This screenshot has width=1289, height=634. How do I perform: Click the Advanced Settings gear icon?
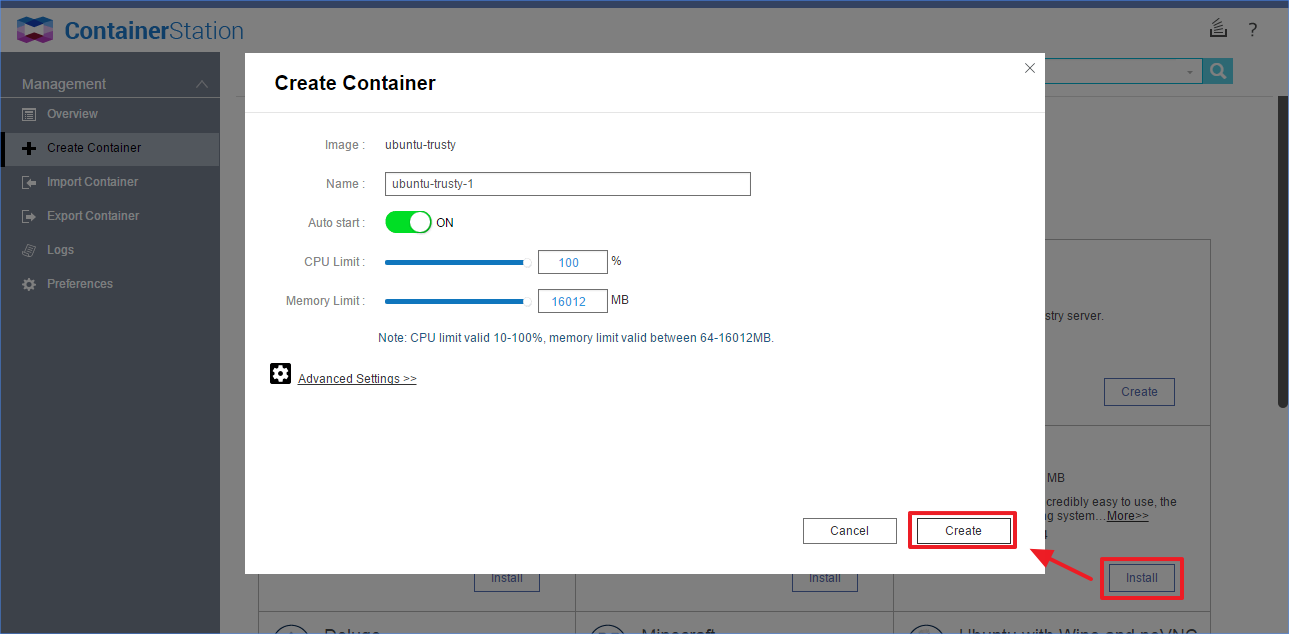click(x=280, y=373)
